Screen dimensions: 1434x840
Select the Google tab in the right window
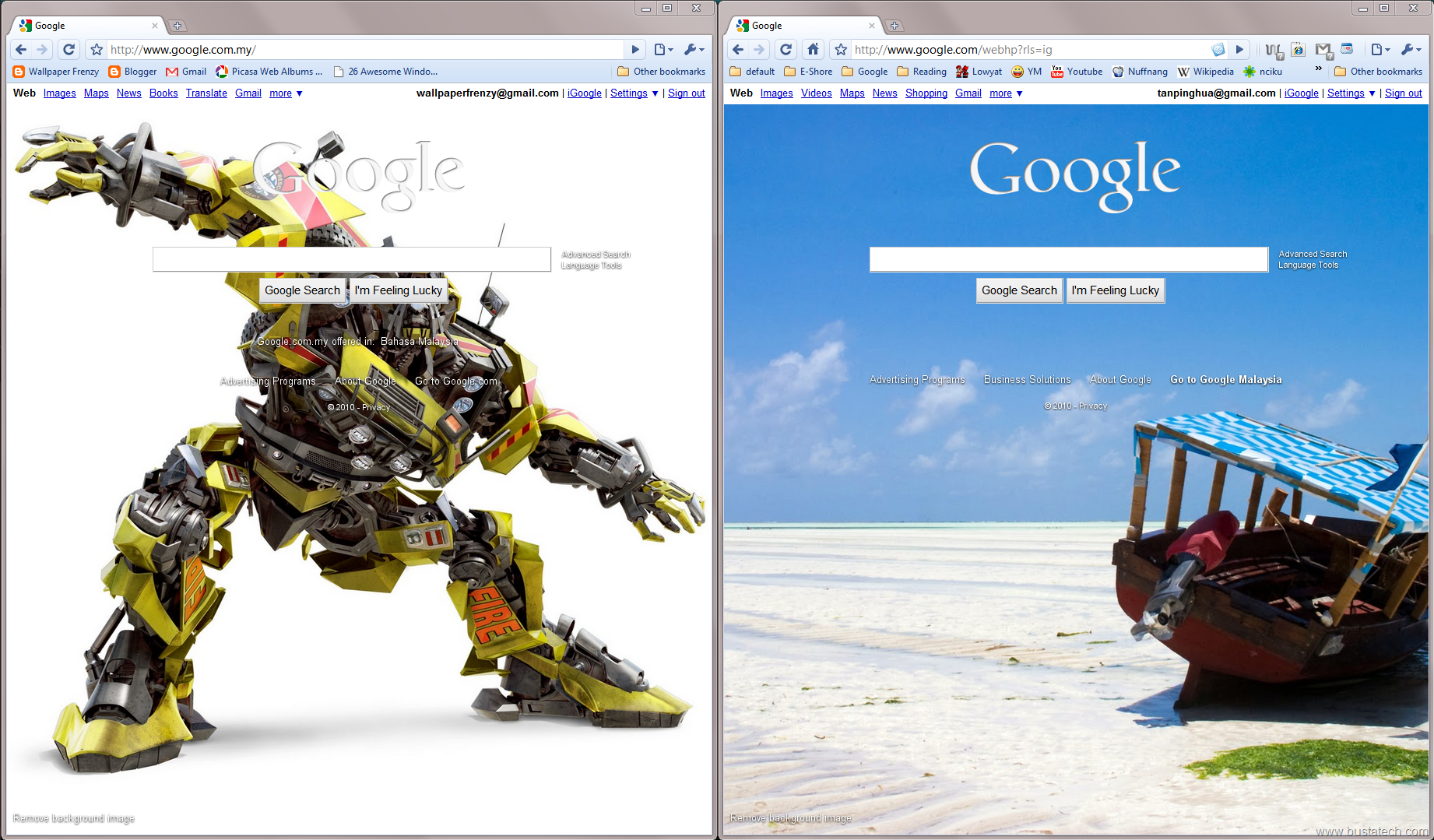click(x=804, y=26)
